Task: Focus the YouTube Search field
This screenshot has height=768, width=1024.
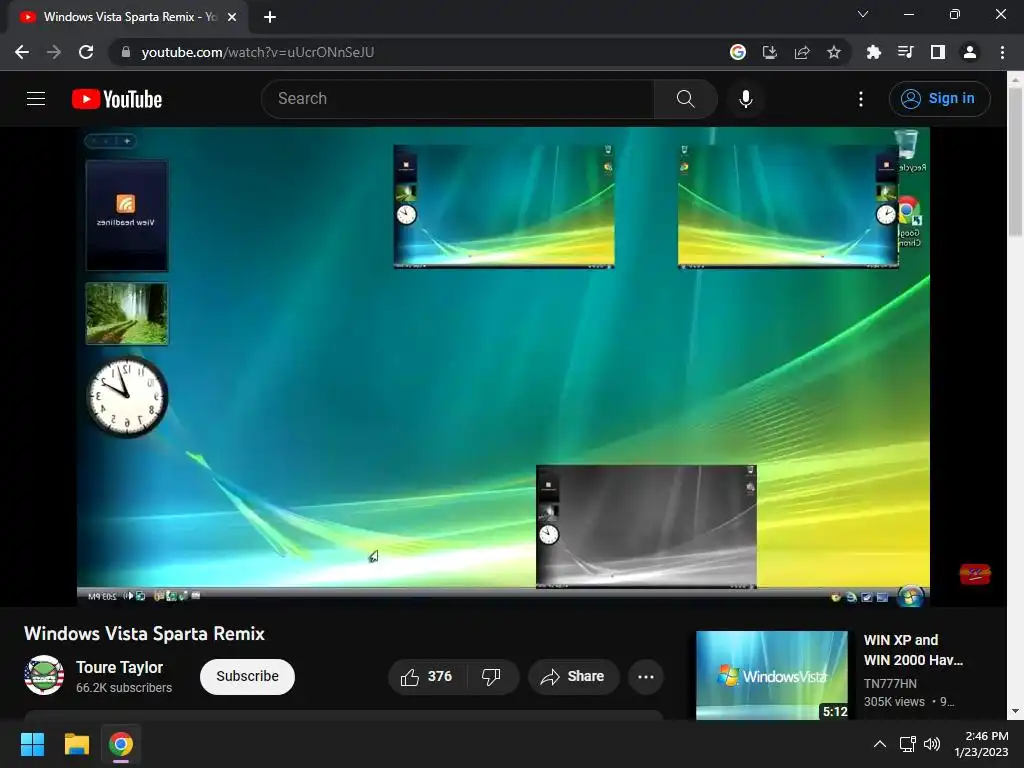Action: click(458, 99)
